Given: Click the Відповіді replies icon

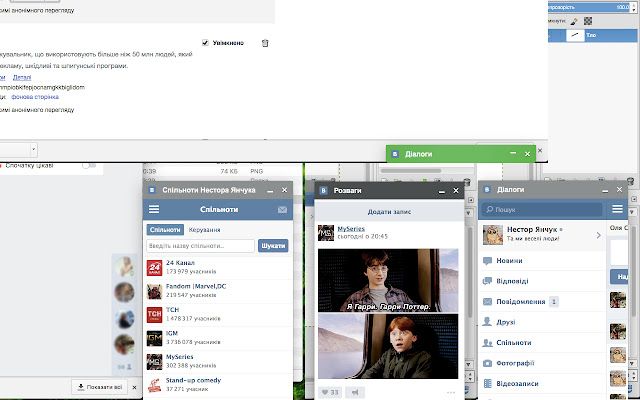Looking at the screenshot, I should click(x=487, y=281).
